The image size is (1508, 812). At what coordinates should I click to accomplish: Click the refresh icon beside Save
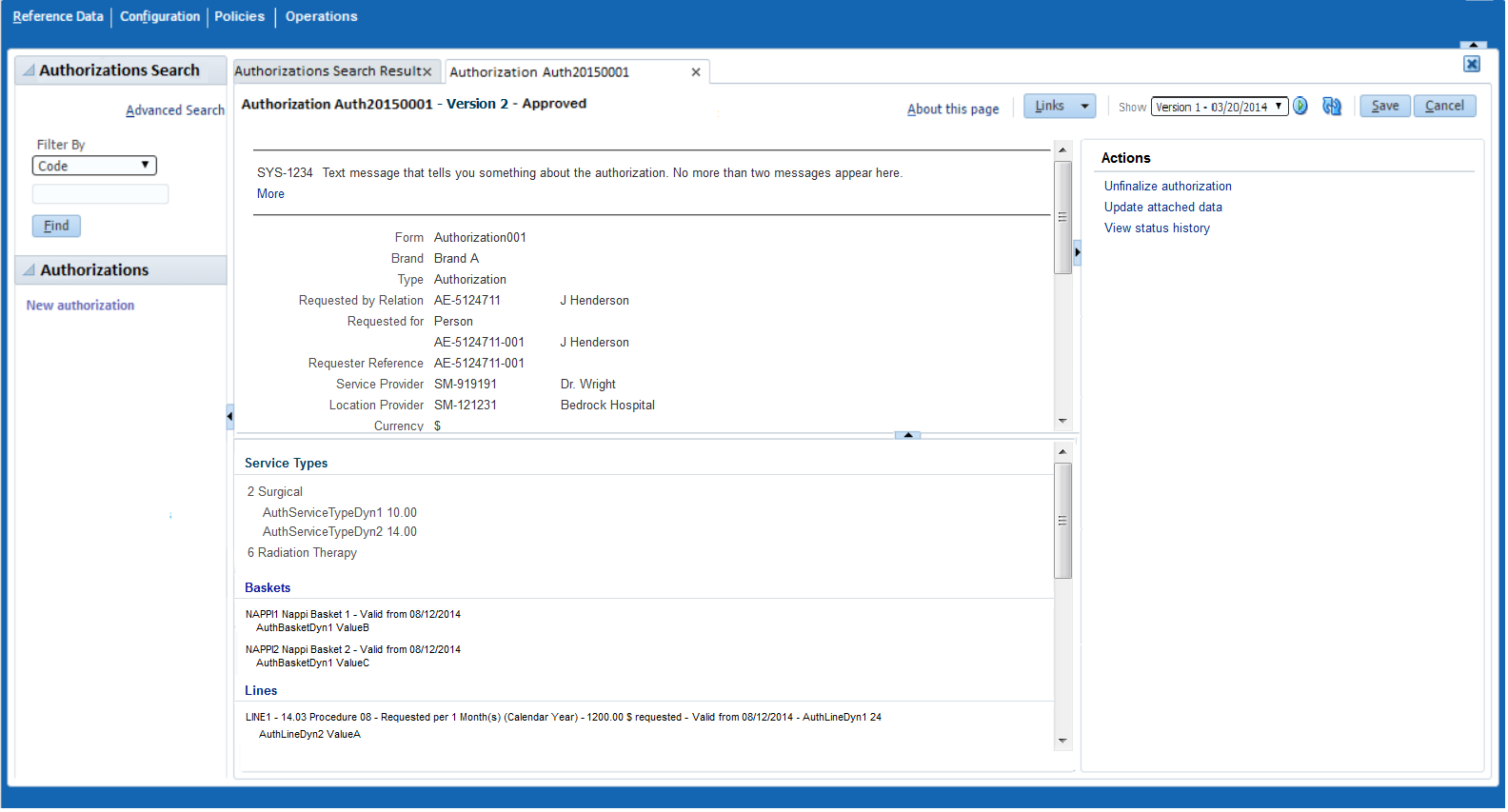(x=1332, y=106)
